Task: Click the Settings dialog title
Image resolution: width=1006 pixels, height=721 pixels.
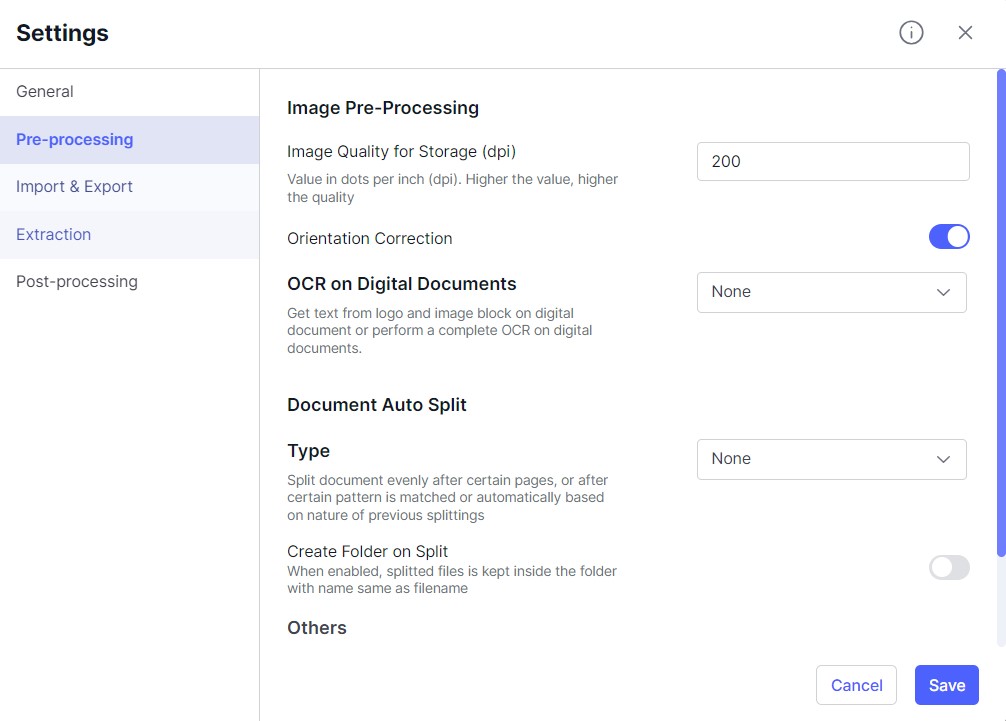Action: point(63,33)
